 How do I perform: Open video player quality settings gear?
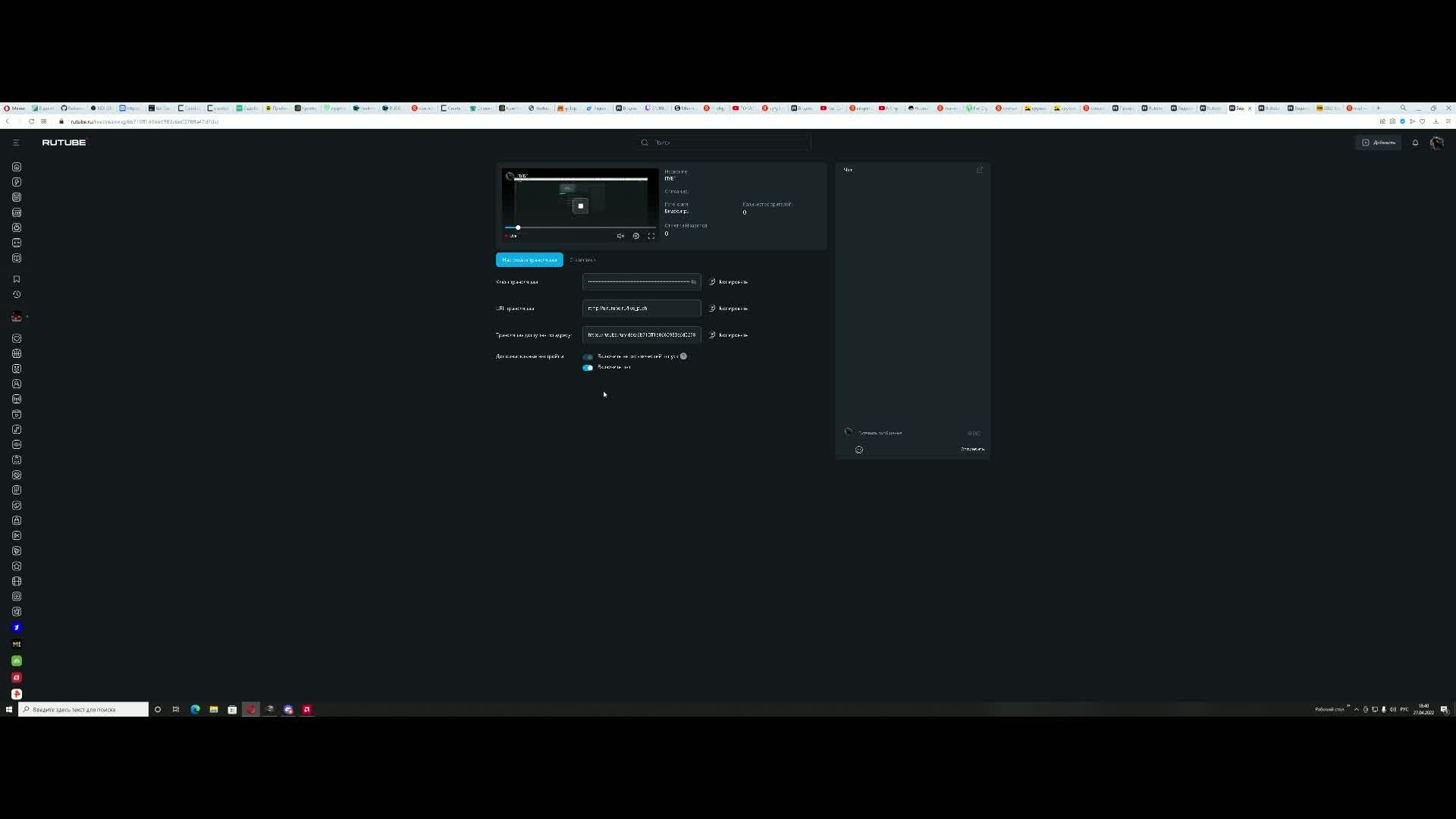(x=635, y=236)
